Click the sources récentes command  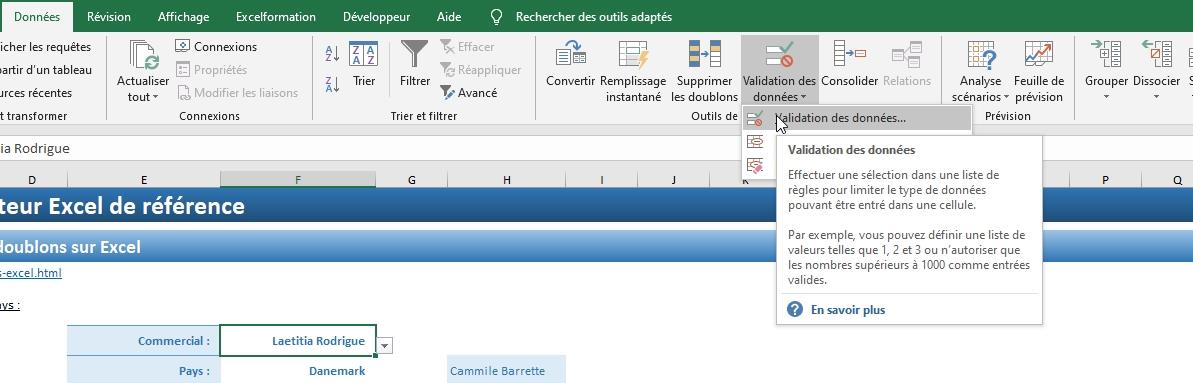[36, 93]
